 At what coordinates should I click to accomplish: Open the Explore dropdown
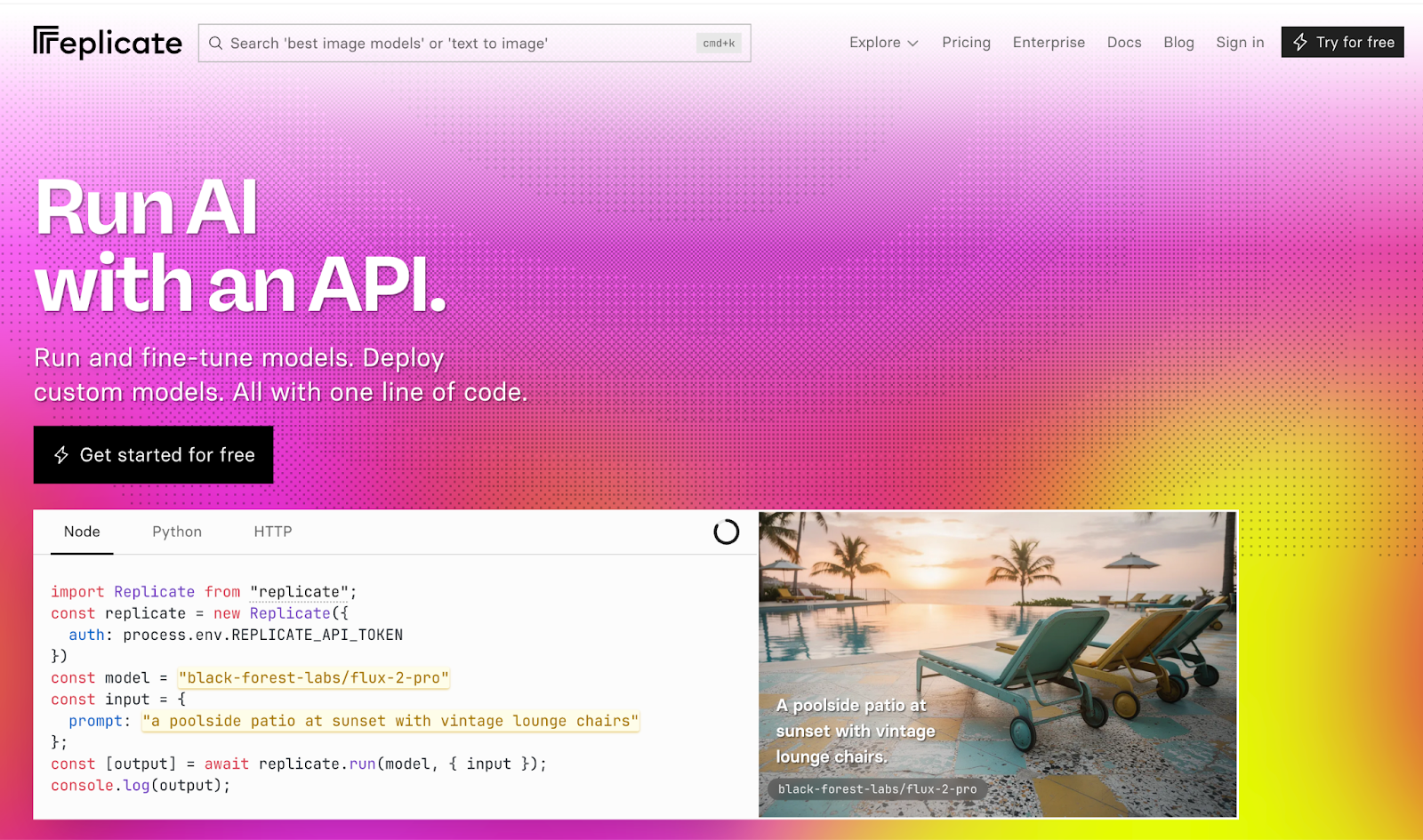(882, 42)
